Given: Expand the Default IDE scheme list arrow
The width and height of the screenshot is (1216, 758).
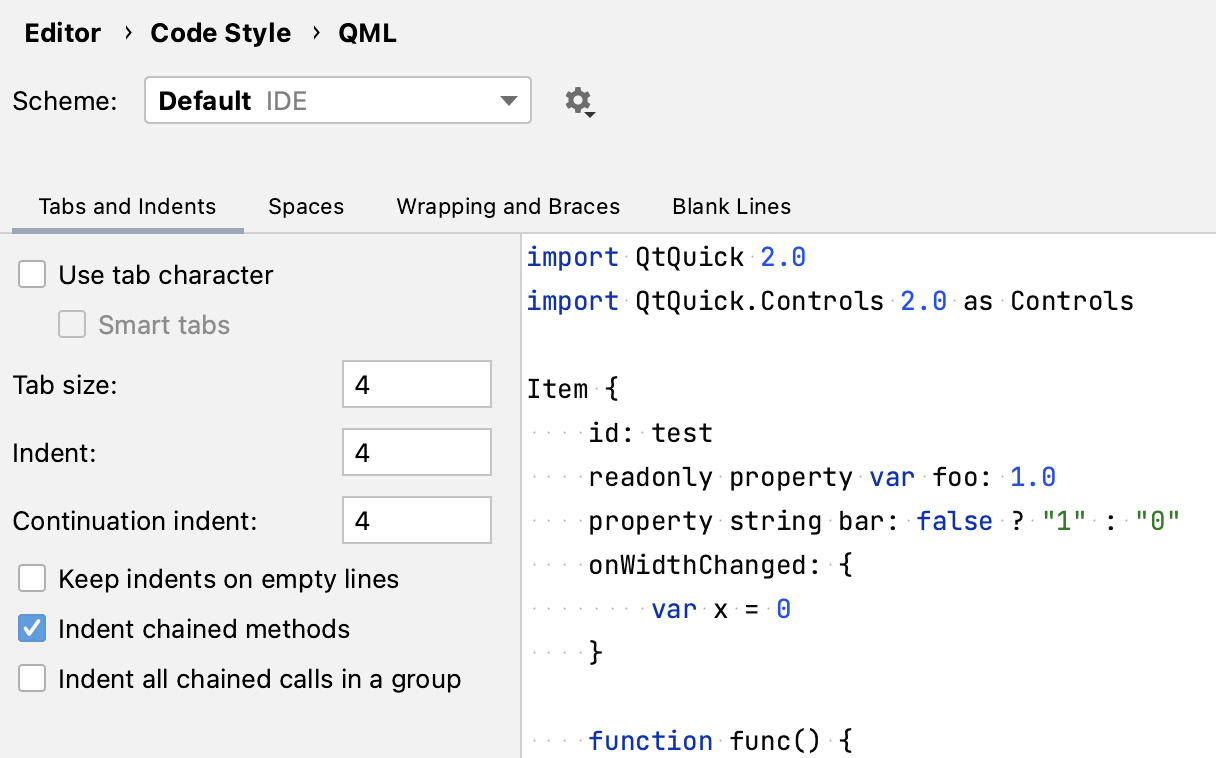Looking at the screenshot, I should pos(509,100).
